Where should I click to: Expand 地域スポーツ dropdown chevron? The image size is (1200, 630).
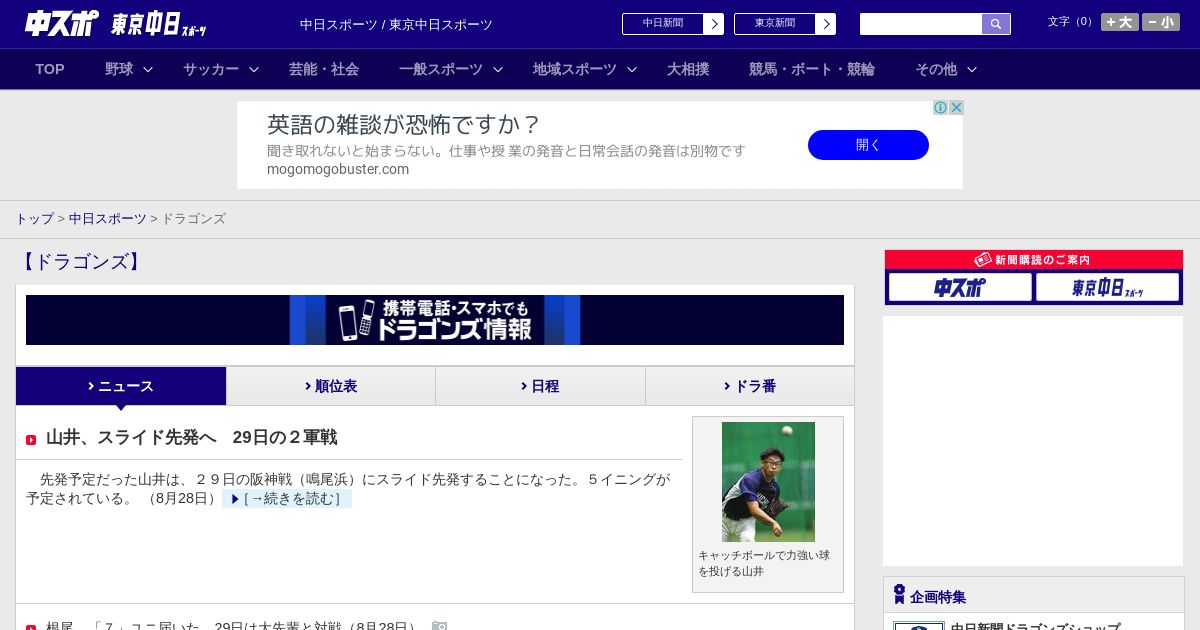pyautogui.click(x=632, y=70)
